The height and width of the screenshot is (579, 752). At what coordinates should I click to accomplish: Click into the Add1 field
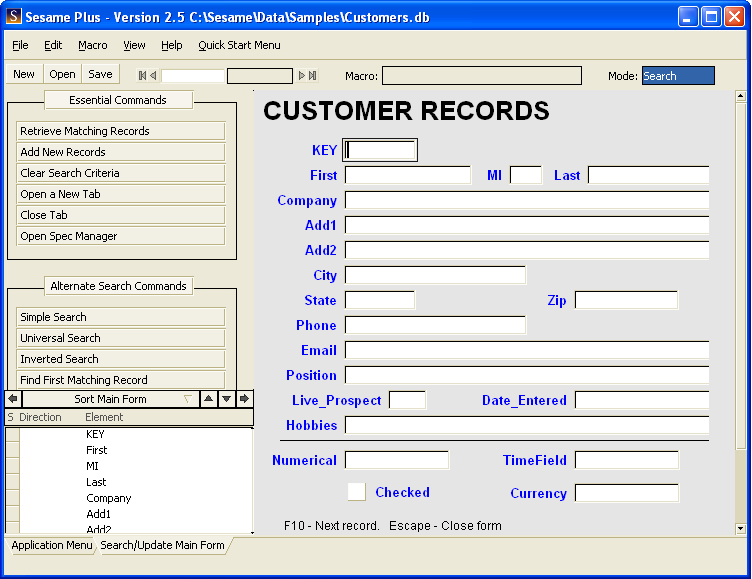tap(527, 225)
